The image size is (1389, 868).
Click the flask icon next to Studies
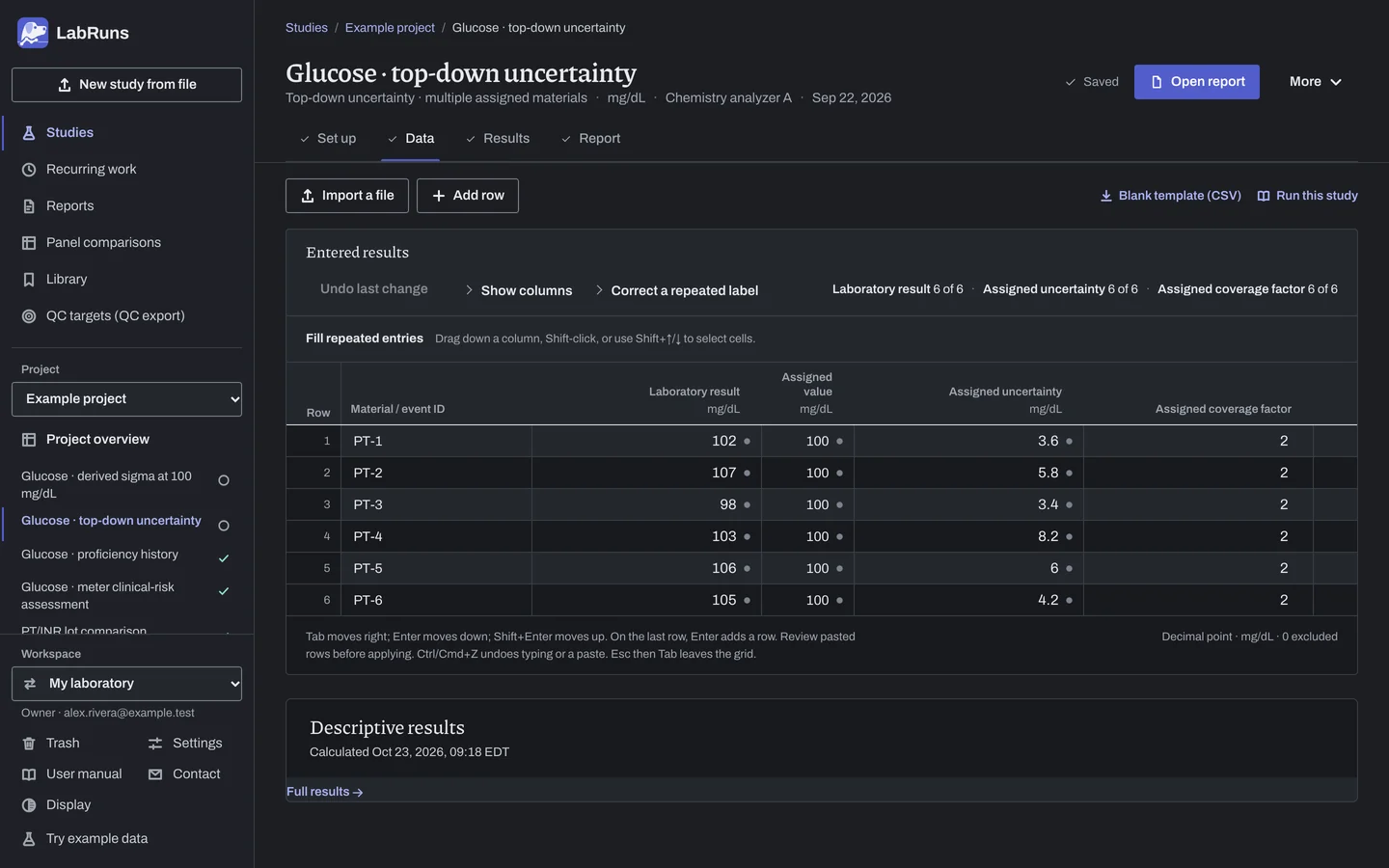click(29, 133)
